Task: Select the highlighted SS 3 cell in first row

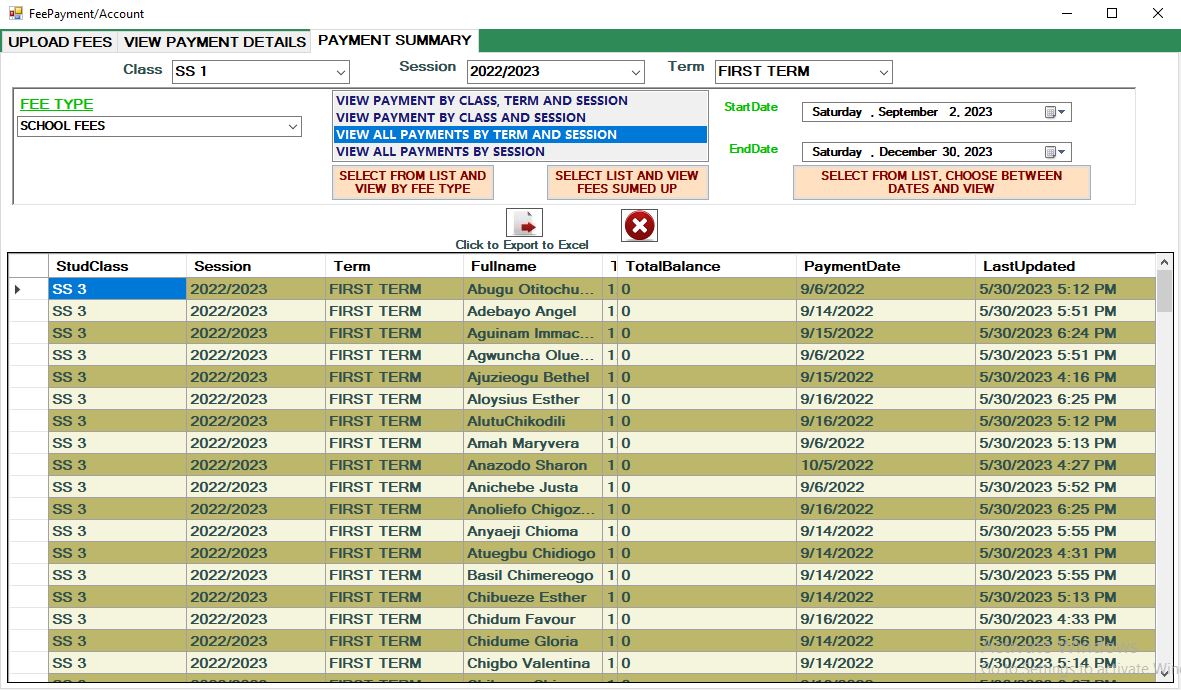Action: click(x=117, y=289)
